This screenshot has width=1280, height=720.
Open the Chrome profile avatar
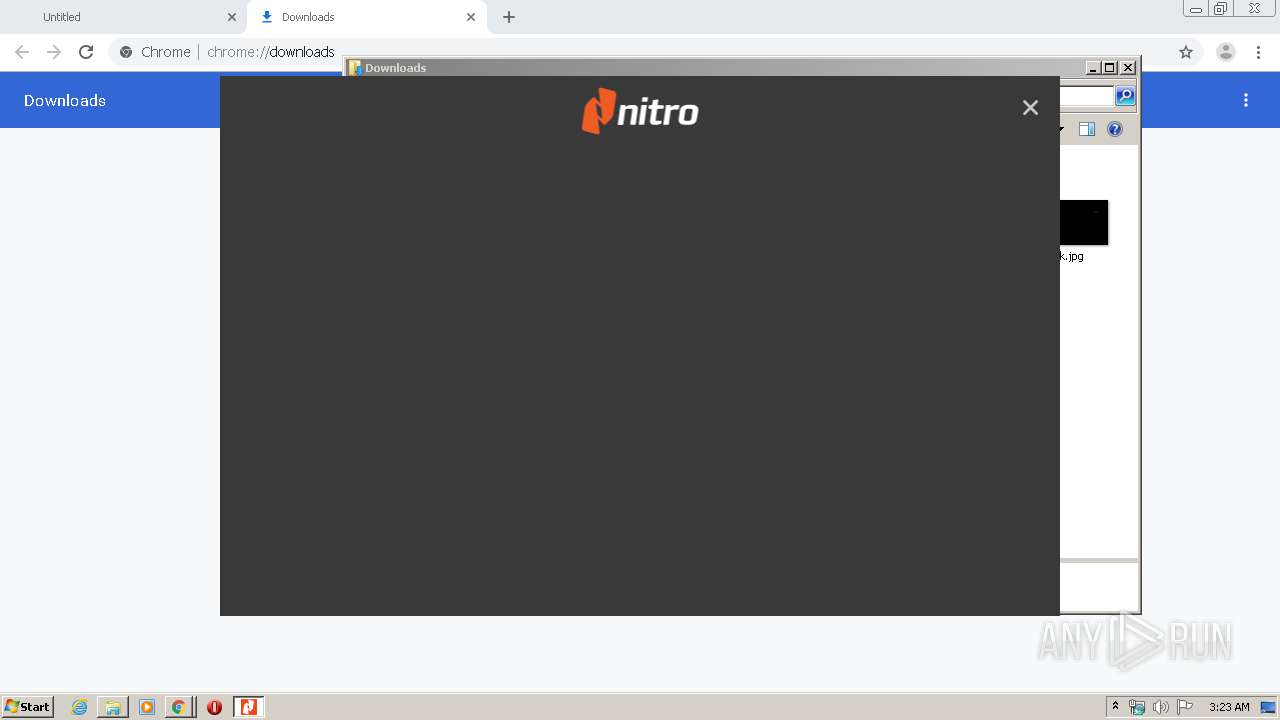(1226, 52)
